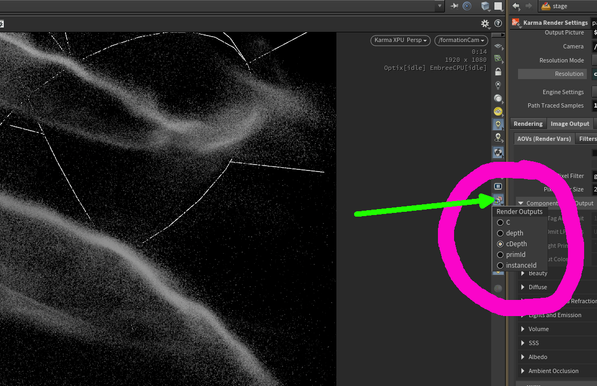Click the Resolution parameter label
This screenshot has width=597, height=386.
click(x=569, y=74)
